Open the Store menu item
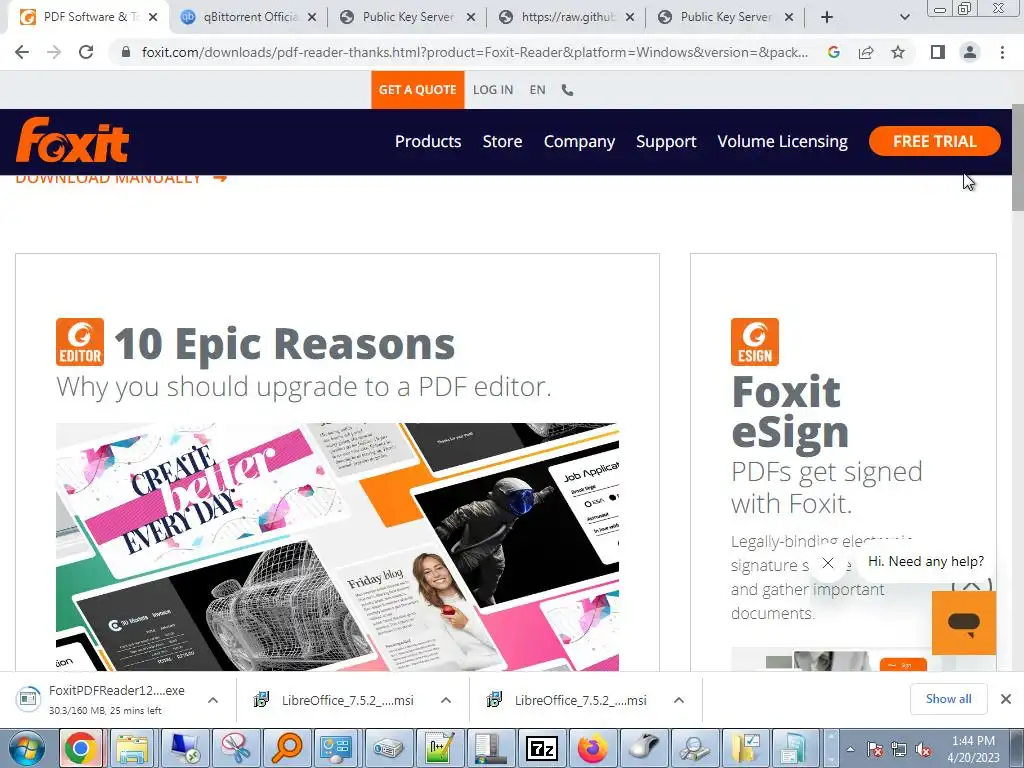Viewport: 1024px width, 768px height. click(x=502, y=141)
